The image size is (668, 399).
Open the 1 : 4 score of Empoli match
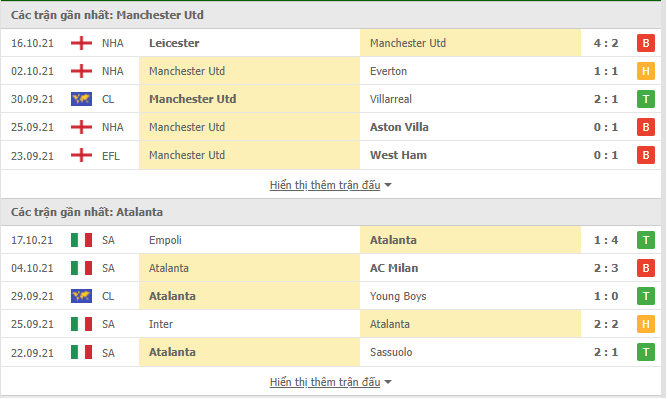[x=606, y=240]
